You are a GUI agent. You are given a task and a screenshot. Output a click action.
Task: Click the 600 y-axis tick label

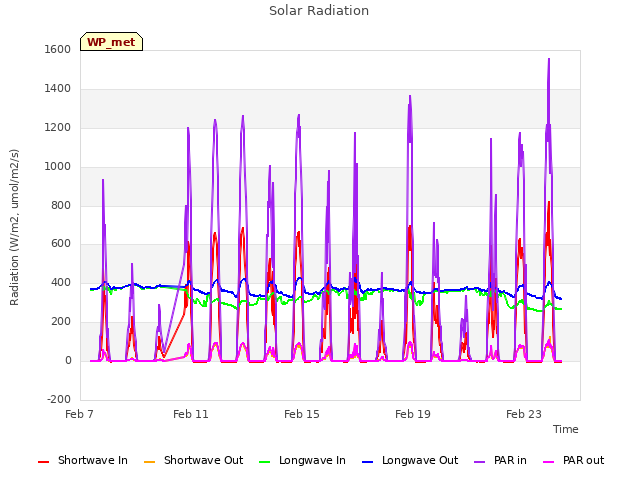click(x=61, y=244)
